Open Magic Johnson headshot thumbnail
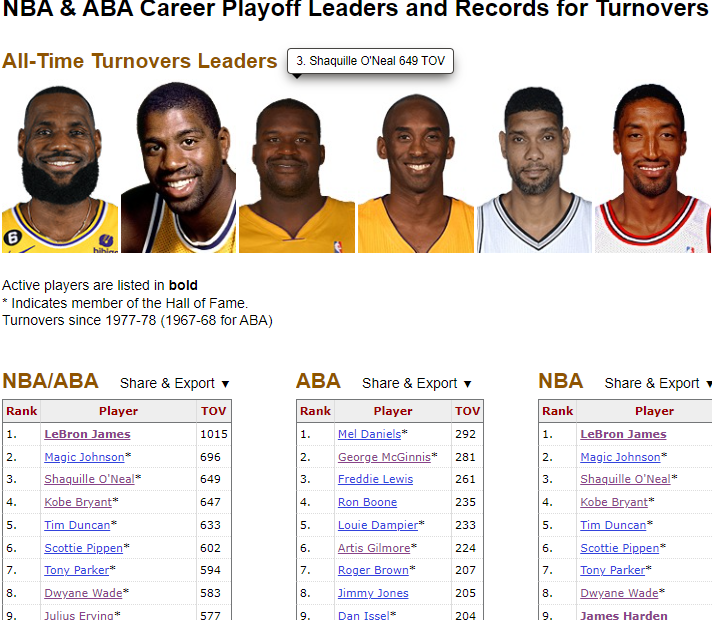The width and height of the screenshot is (712, 620). coord(178,169)
